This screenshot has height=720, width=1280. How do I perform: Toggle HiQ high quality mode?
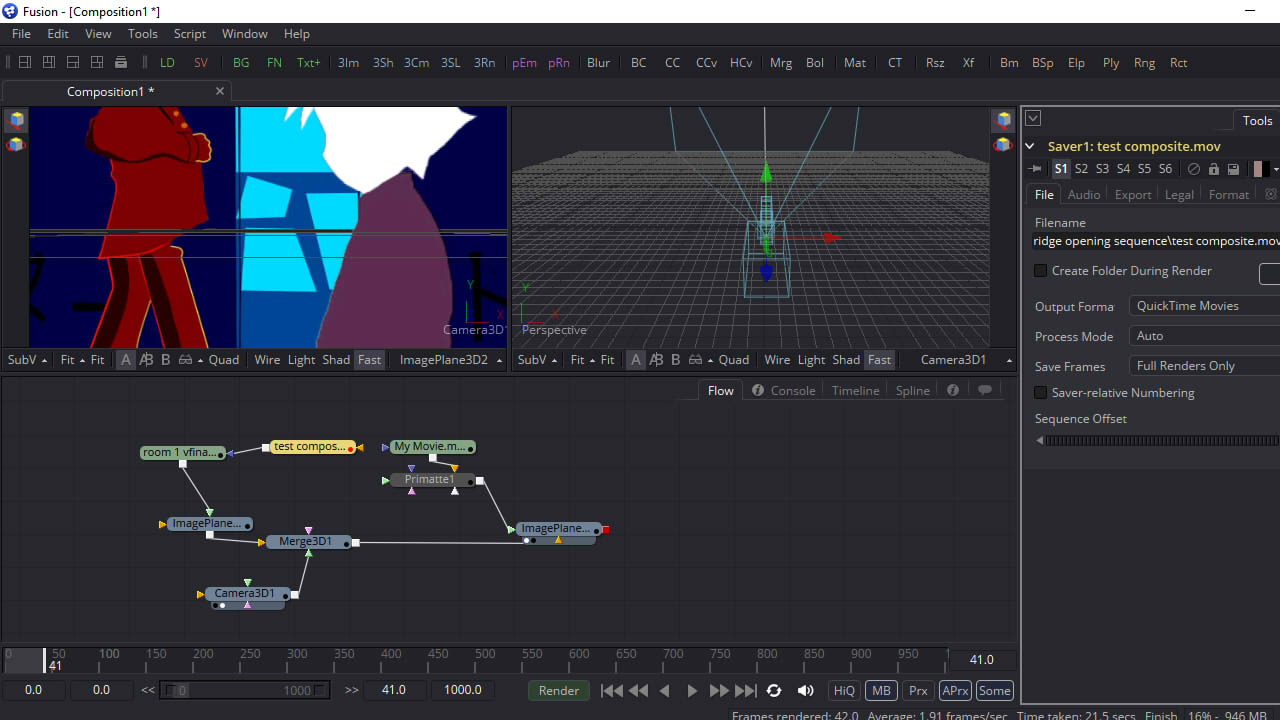[x=844, y=690]
